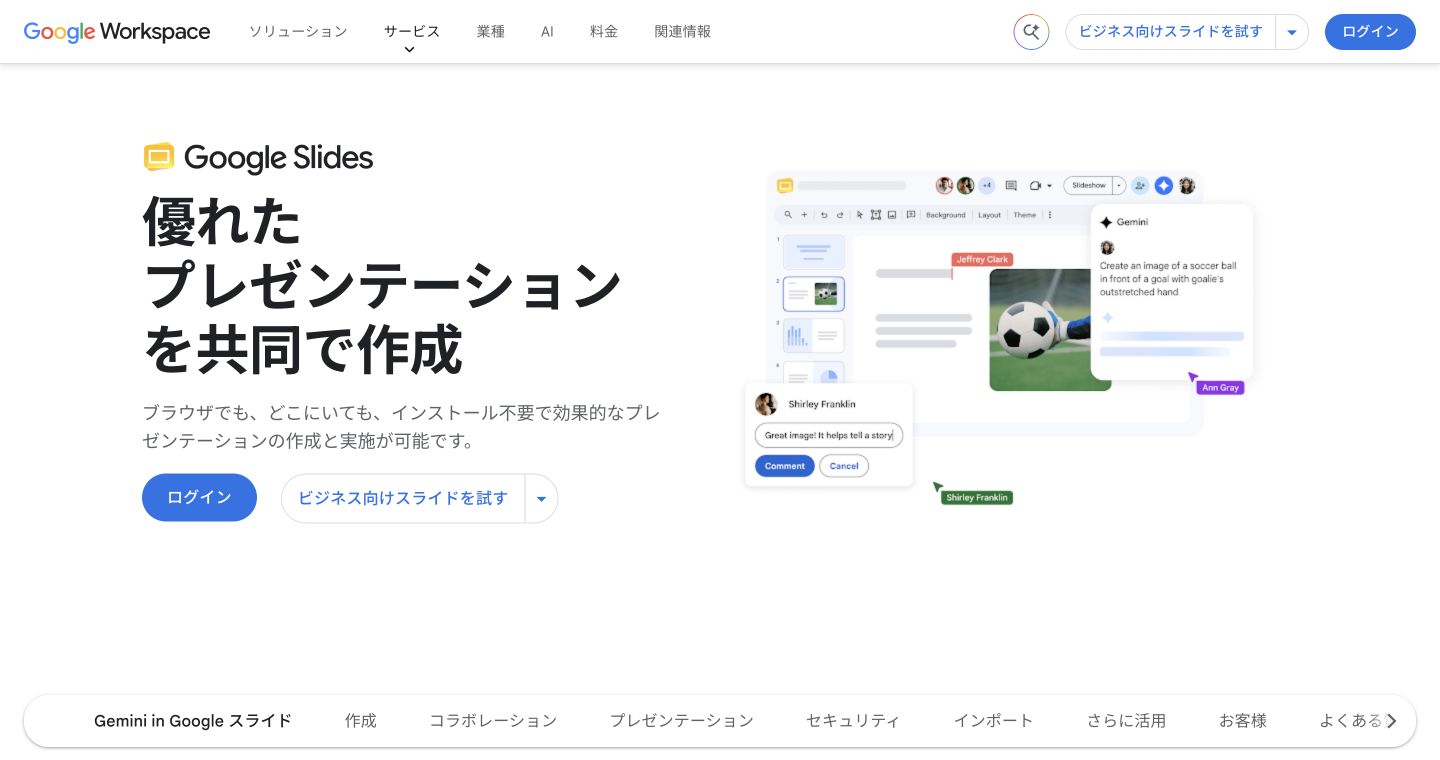1440x760 pixels.
Task: Expand hero trial button dropdown arrow
Action: point(541,498)
